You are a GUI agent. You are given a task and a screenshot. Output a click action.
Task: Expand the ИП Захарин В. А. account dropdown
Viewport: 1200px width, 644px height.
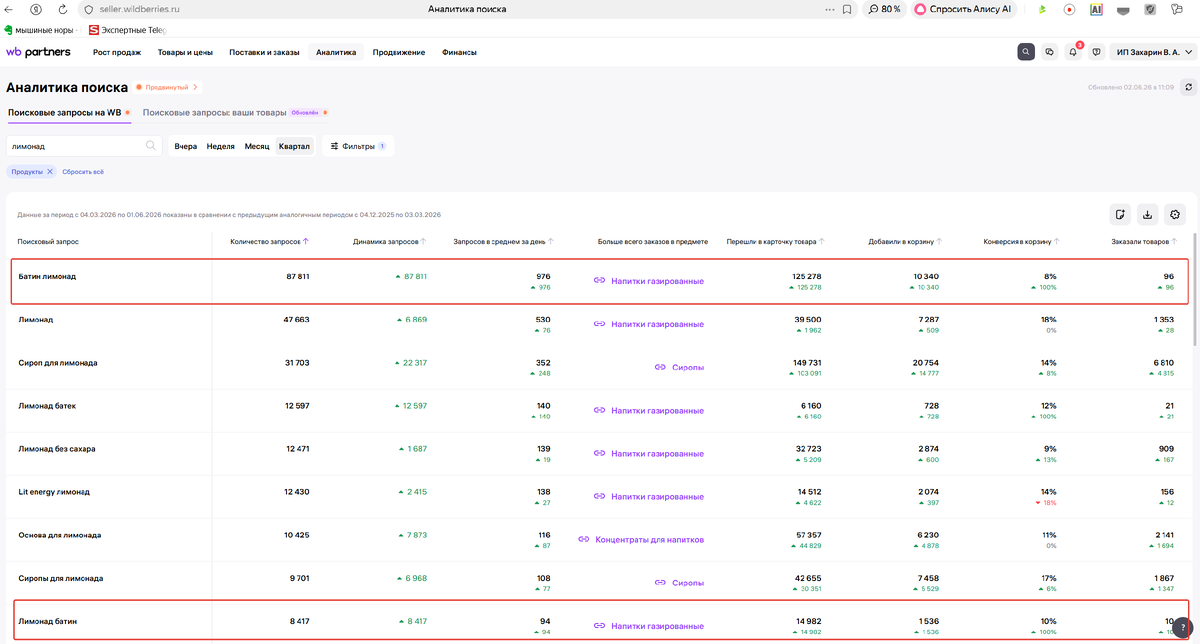(x=1155, y=52)
